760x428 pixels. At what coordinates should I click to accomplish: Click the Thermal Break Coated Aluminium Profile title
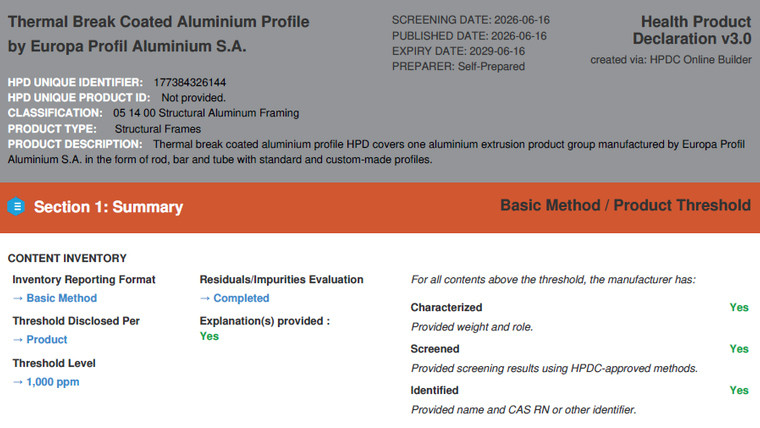(158, 22)
